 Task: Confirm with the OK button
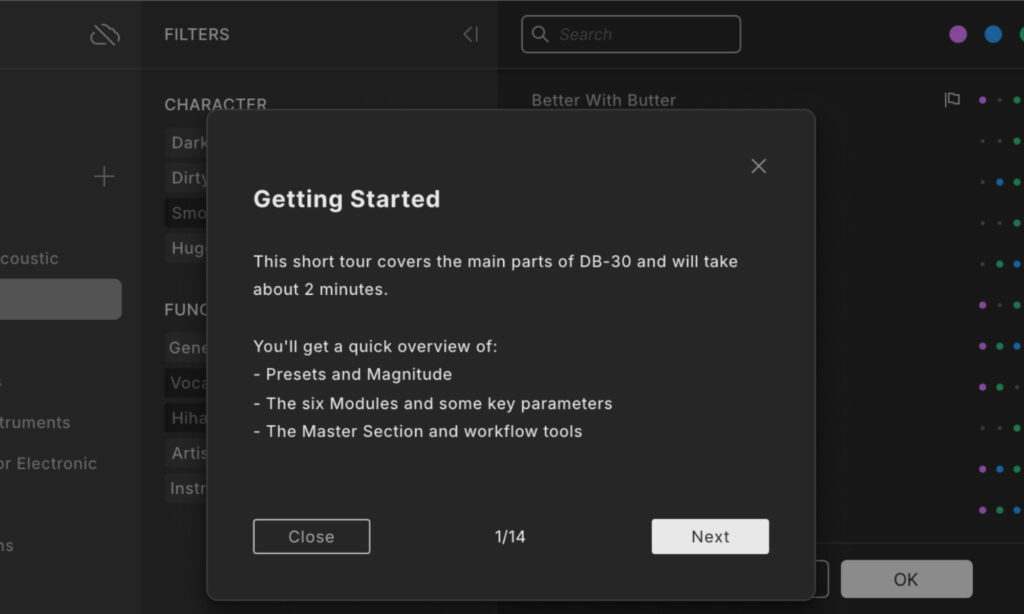tap(906, 579)
